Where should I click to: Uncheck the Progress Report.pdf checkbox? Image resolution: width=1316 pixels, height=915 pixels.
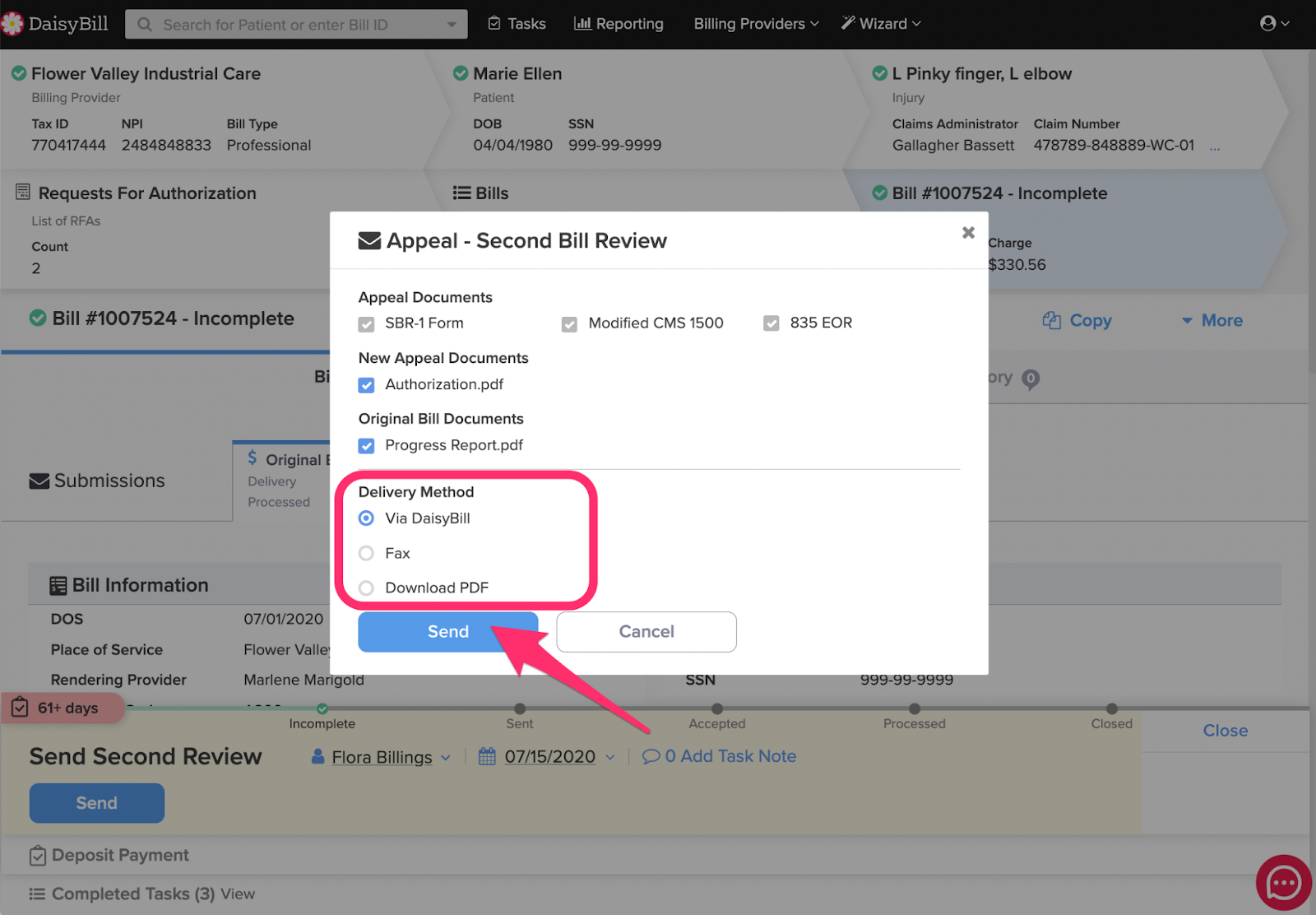[x=367, y=446]
